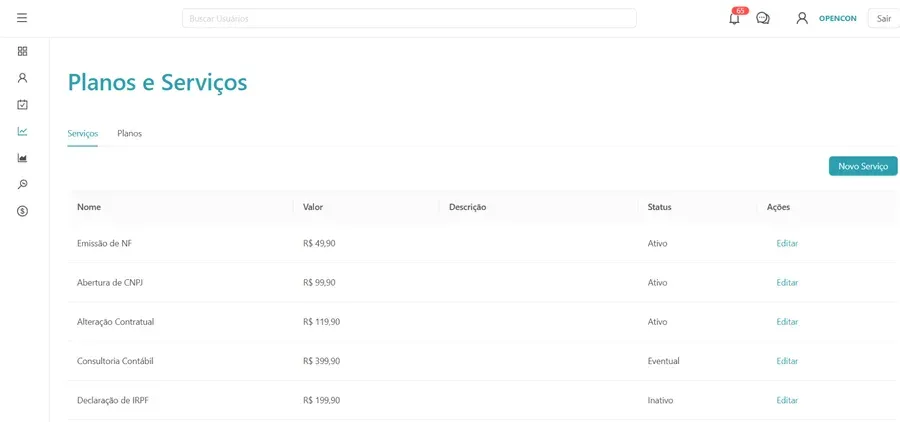Open the users icon in sidebar
This screenshot has width=900, height=422.
(22, 78)
